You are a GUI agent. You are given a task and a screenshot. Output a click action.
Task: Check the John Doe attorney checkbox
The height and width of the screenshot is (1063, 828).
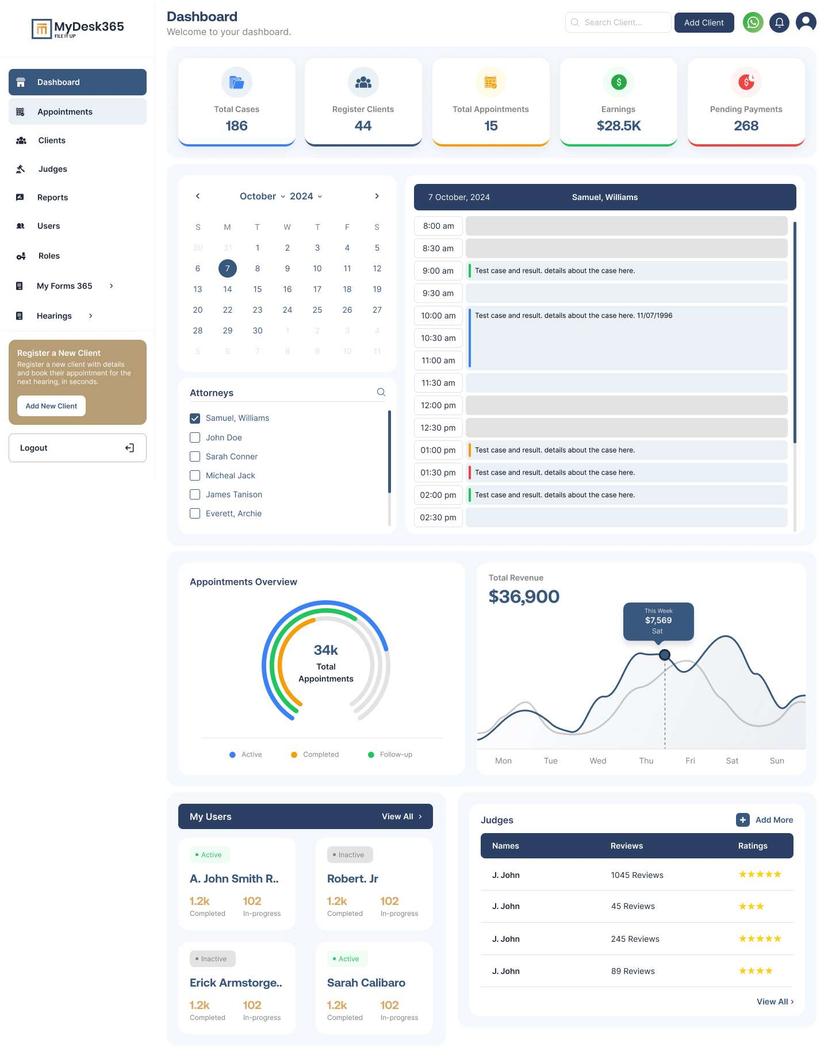195,437
